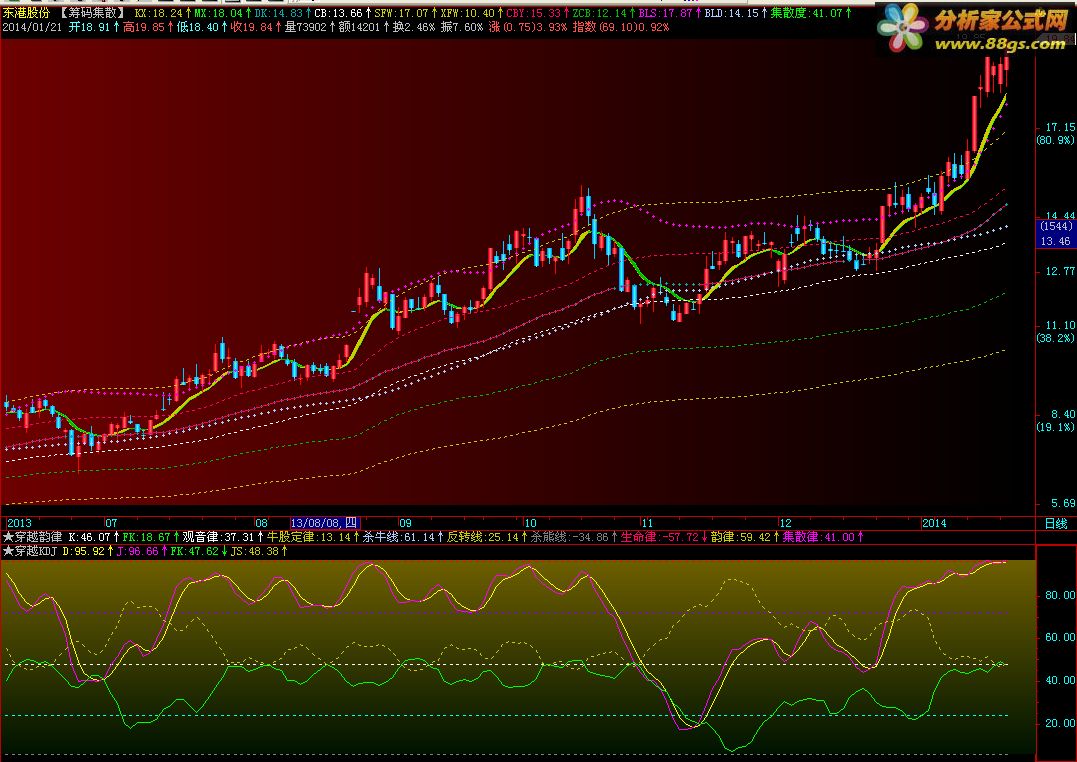1077x762 pixels.
Task: Click the ★穿越韵律 indicator name
Action: pyautogui.click(x=32, y=537)
